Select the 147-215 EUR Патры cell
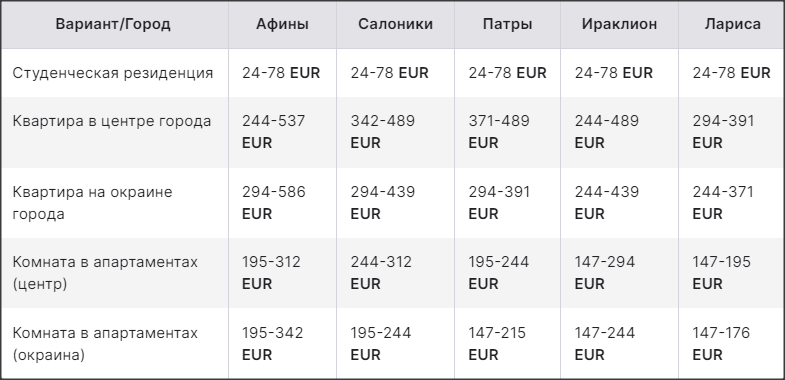 point(497,344)
